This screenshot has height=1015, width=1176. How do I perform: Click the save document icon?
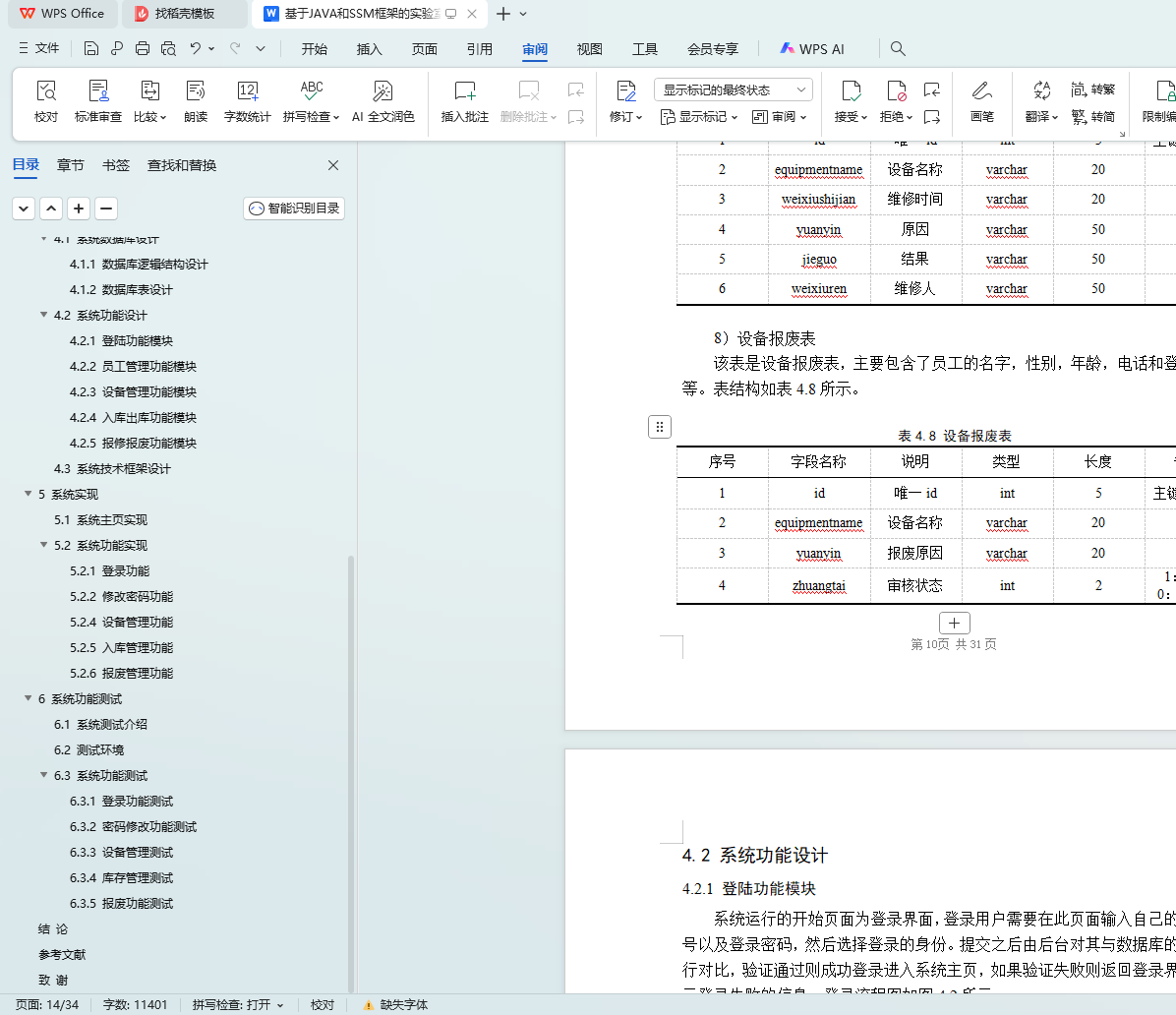click(90, 49)
